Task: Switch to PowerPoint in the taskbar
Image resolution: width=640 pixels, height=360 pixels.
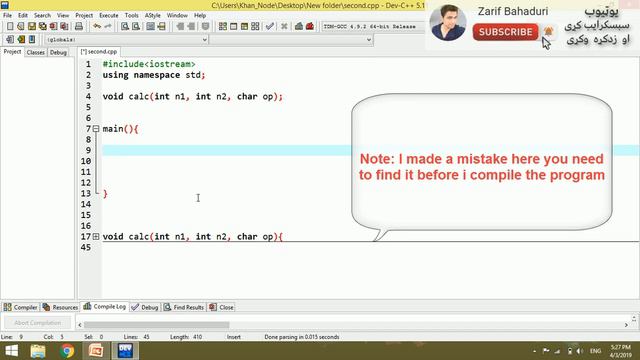Action: pyautogui.click(x=96, y=351)
